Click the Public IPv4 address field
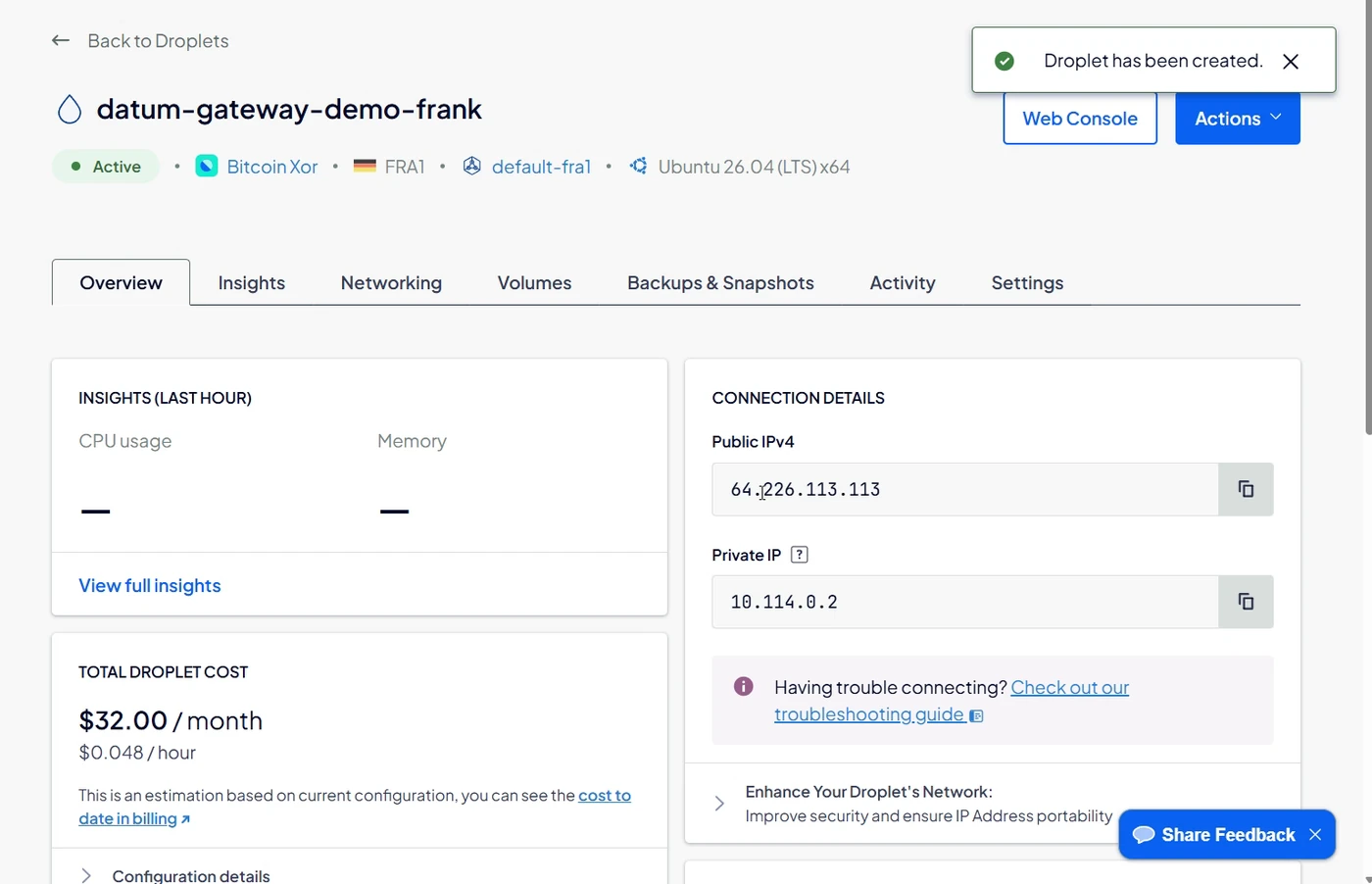Image resolution: width=1372 pixels, height=884 pixels. [x=965, y=489]
